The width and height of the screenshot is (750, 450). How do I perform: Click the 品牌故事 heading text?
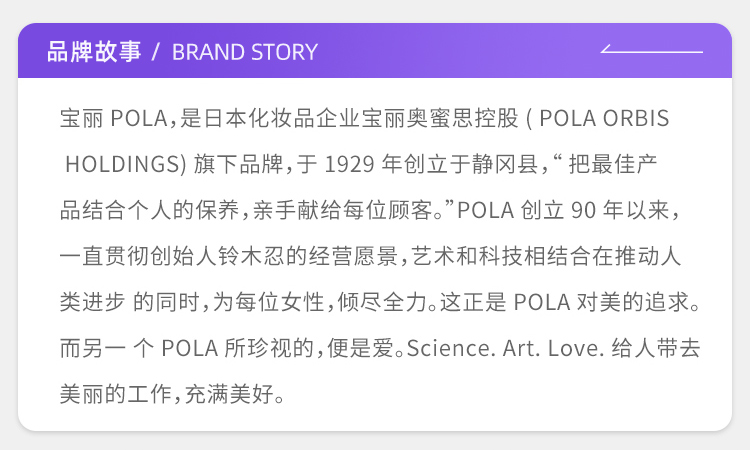[94, 52]
